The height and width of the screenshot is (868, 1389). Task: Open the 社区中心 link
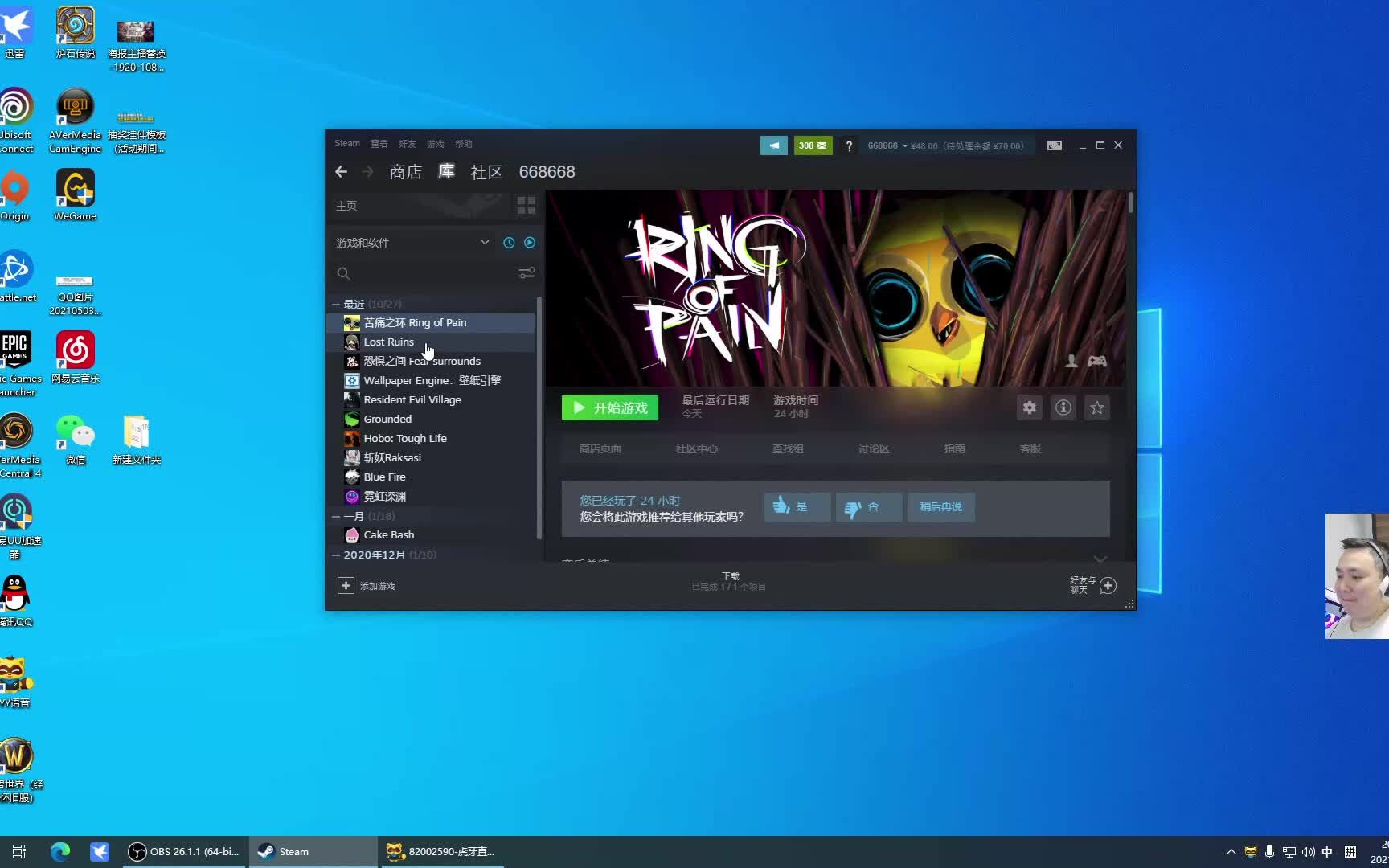point(697,449)
